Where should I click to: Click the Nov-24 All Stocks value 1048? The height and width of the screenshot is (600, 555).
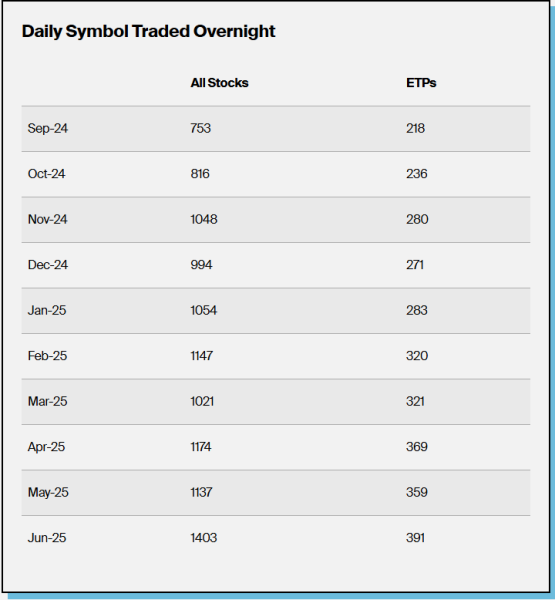204,219
